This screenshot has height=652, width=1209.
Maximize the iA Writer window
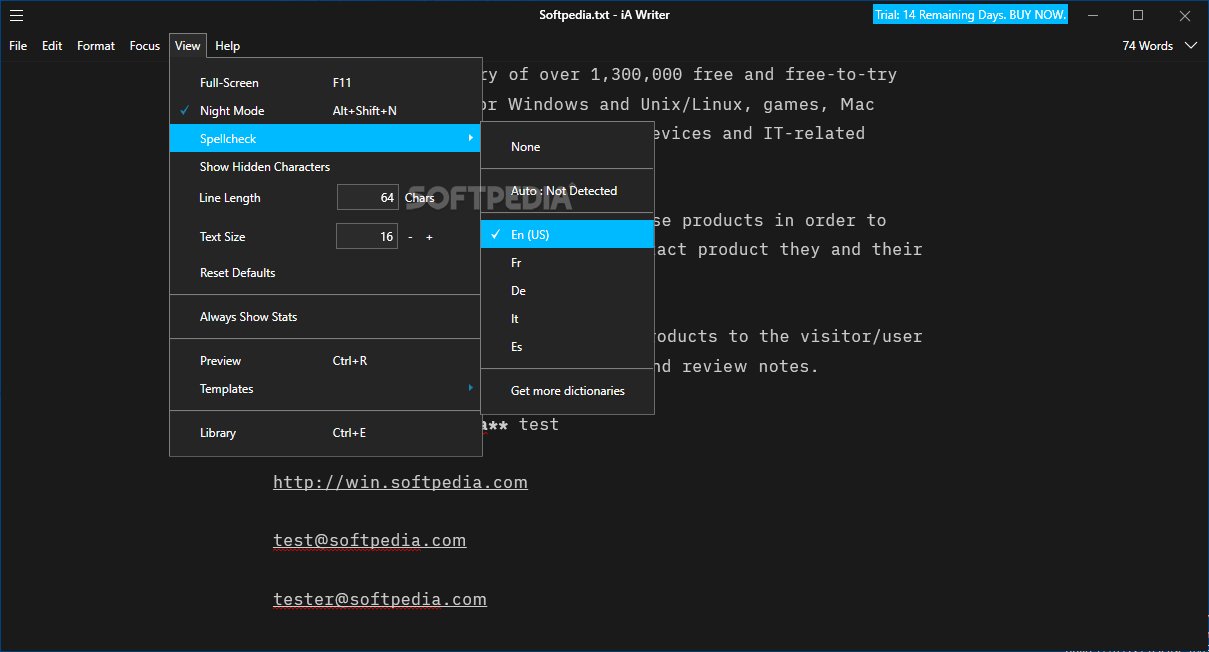(x=1138, y=15)
